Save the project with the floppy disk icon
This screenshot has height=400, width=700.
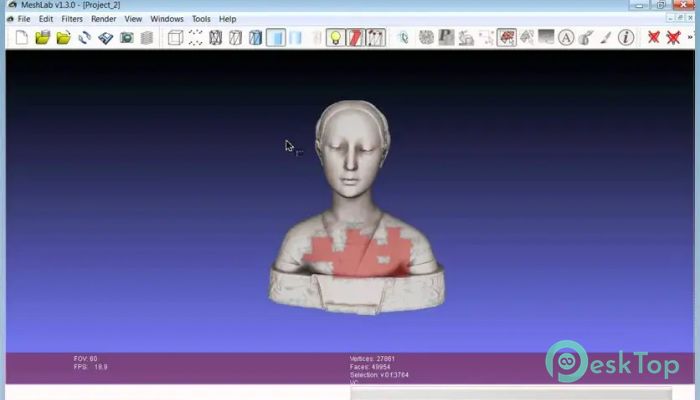tap(105, 38)
